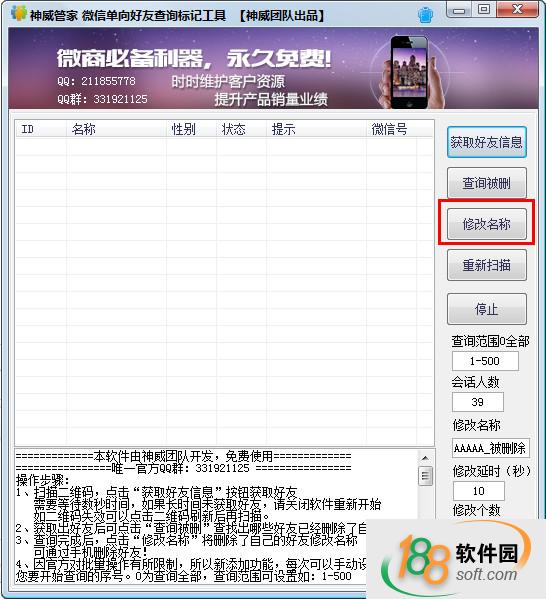546x599 pixels.
Task: Click 重新扫描 button
Action: click(x=486, y=265)
